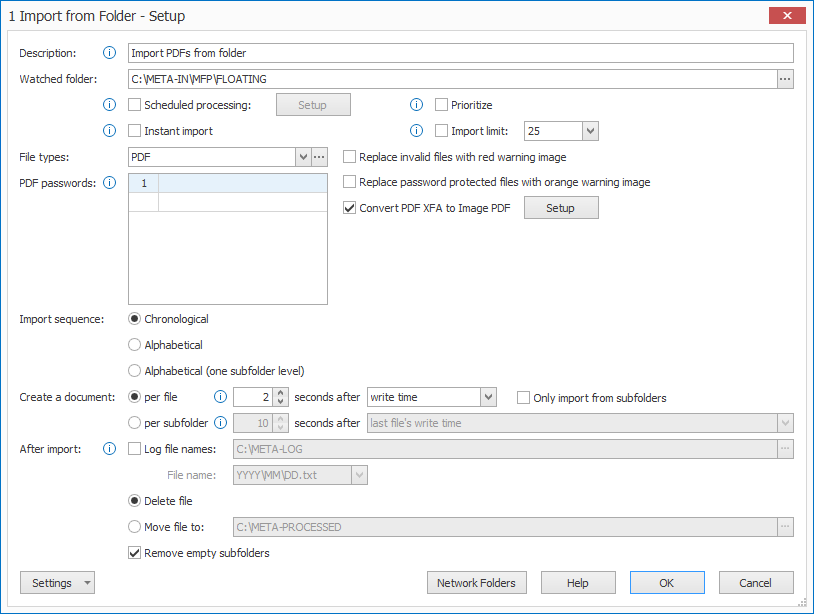
Task: Check Replace invalid files with red warning image
Action: (x=349, y=156)
